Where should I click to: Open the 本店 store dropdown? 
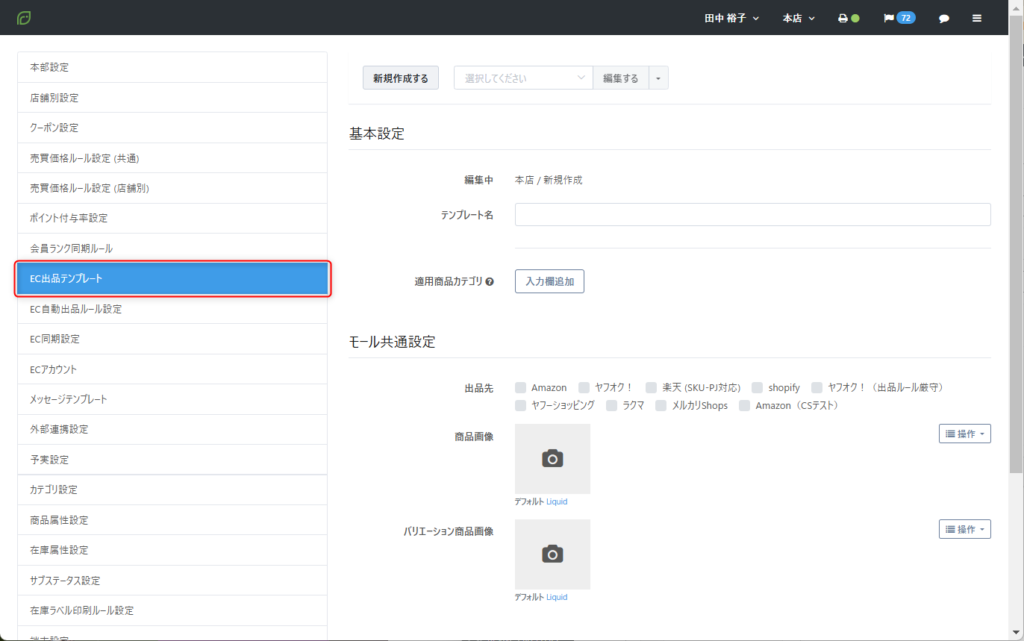pos(799,18)
